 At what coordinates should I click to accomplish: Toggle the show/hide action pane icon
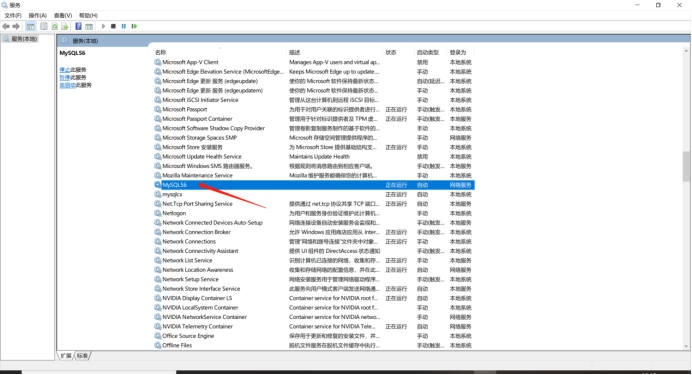89,26
